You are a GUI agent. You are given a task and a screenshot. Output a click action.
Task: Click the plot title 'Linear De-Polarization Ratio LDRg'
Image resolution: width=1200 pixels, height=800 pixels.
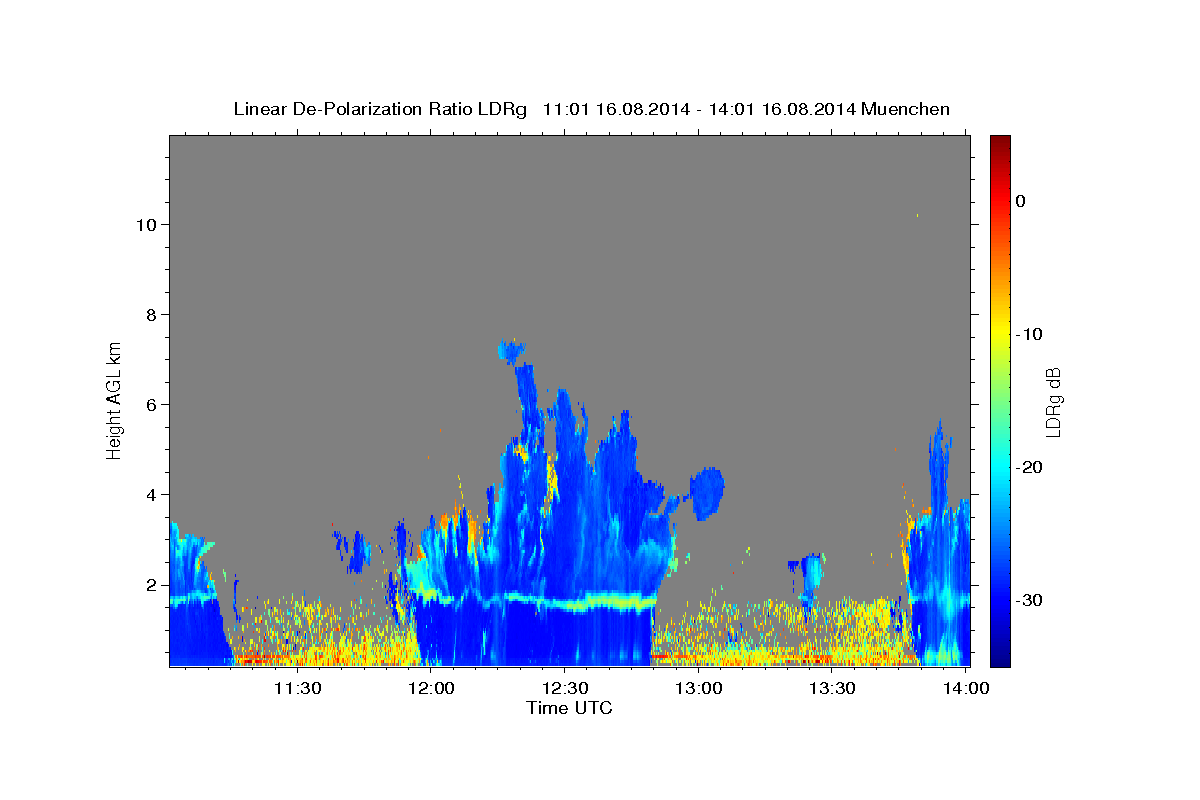click(380, 109)
